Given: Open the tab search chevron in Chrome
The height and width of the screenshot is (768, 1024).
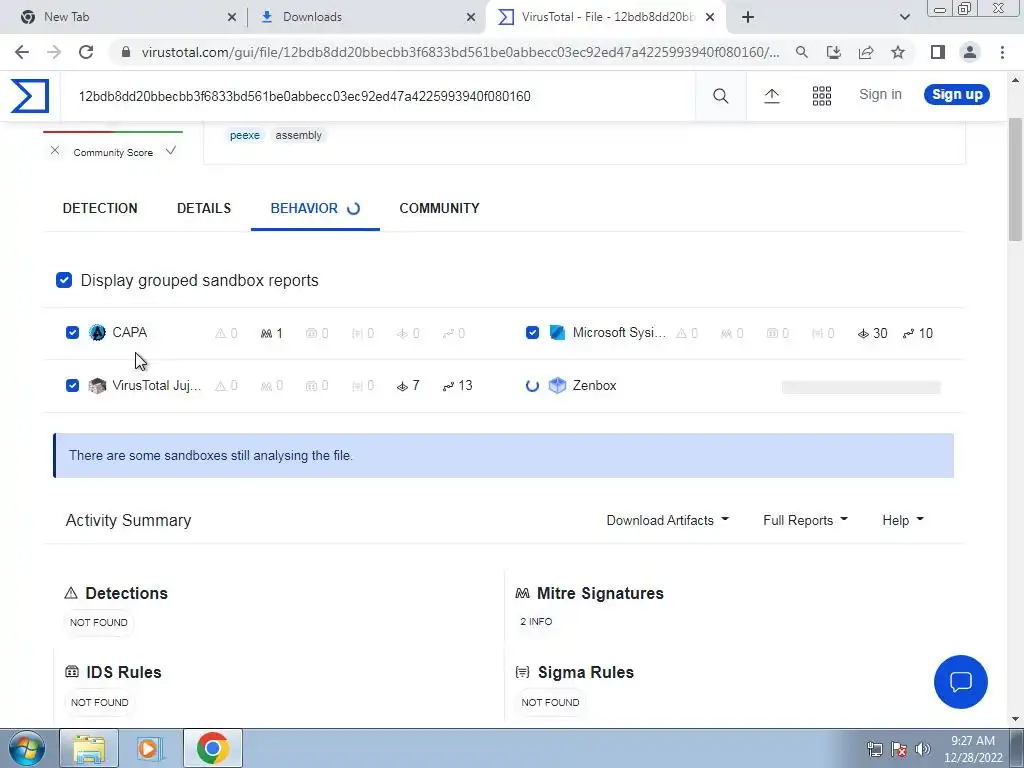Looking at the screenshot, I should tap(904, 17).
